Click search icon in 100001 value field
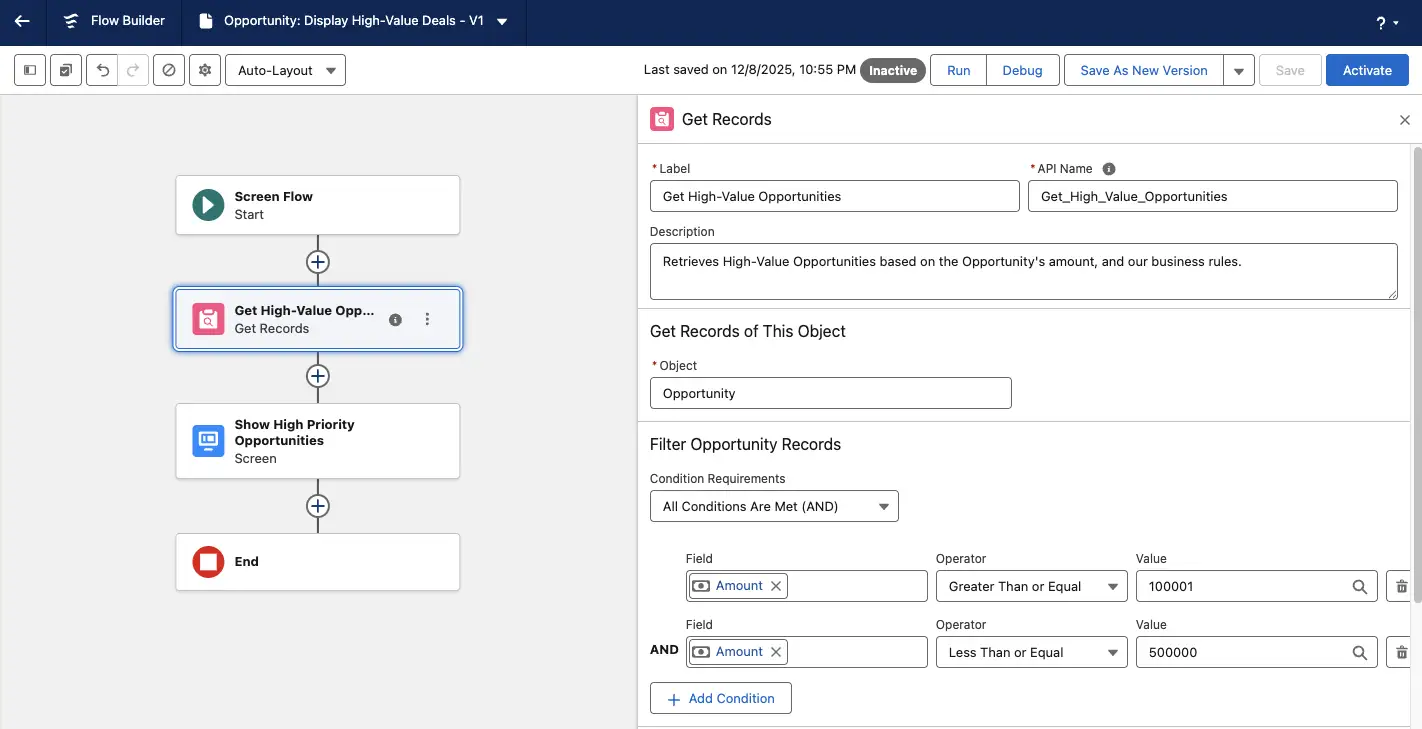The height and width of the screenshot is (729, 1422). pos(1359,587)
